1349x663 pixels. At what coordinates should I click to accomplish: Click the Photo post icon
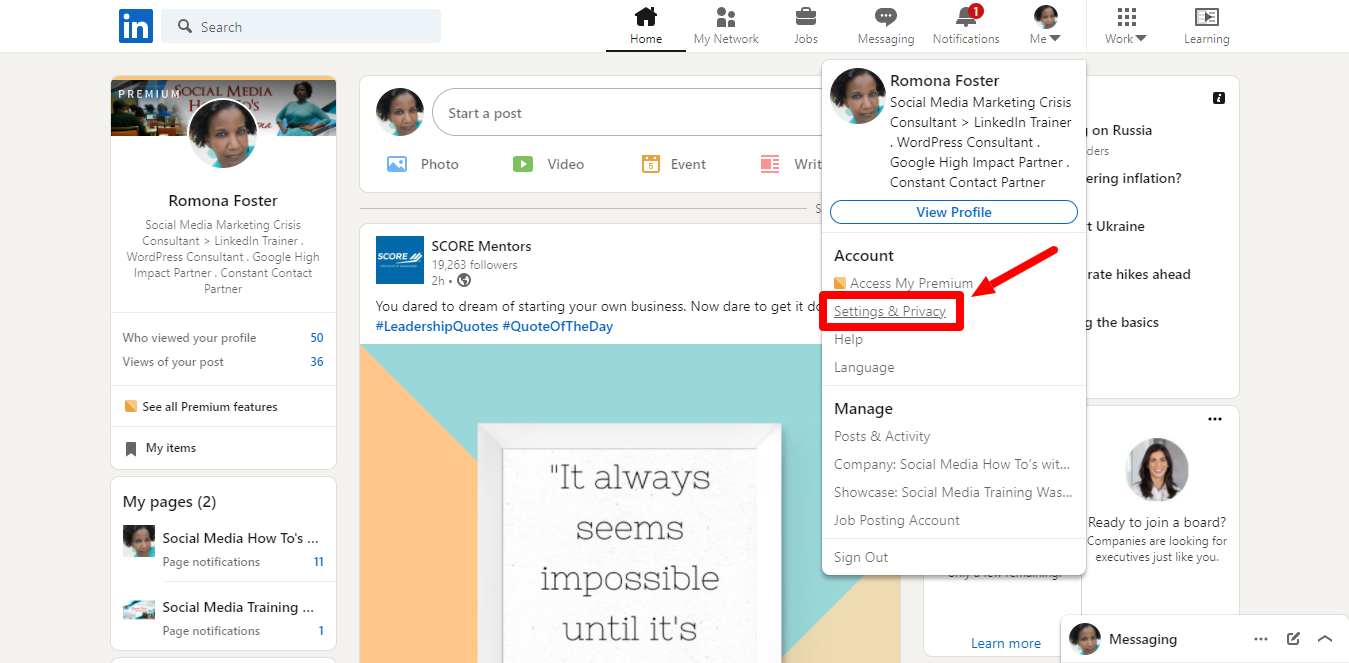coord(397,164)
